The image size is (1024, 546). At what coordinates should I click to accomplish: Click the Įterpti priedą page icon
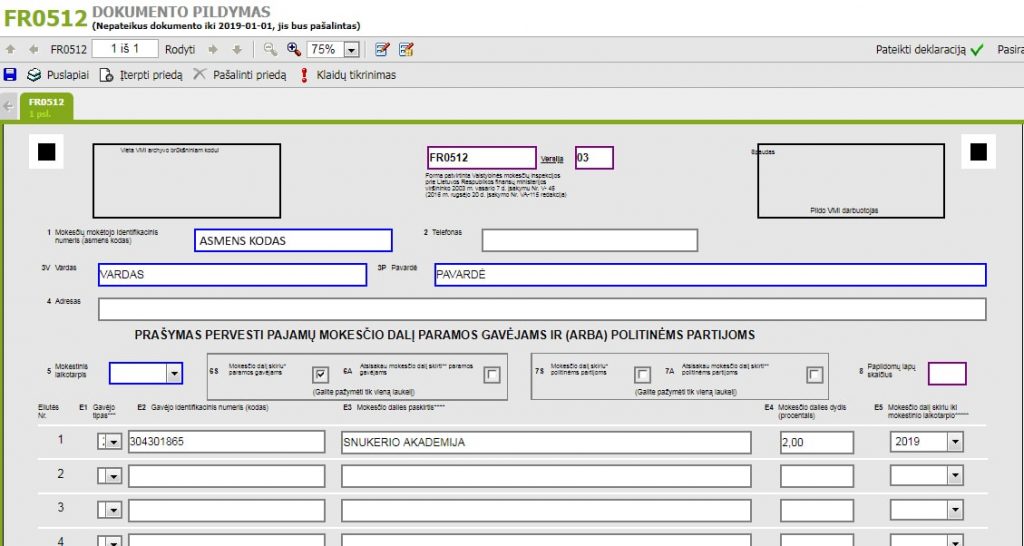pyautogui.click(x=106, y=75)
